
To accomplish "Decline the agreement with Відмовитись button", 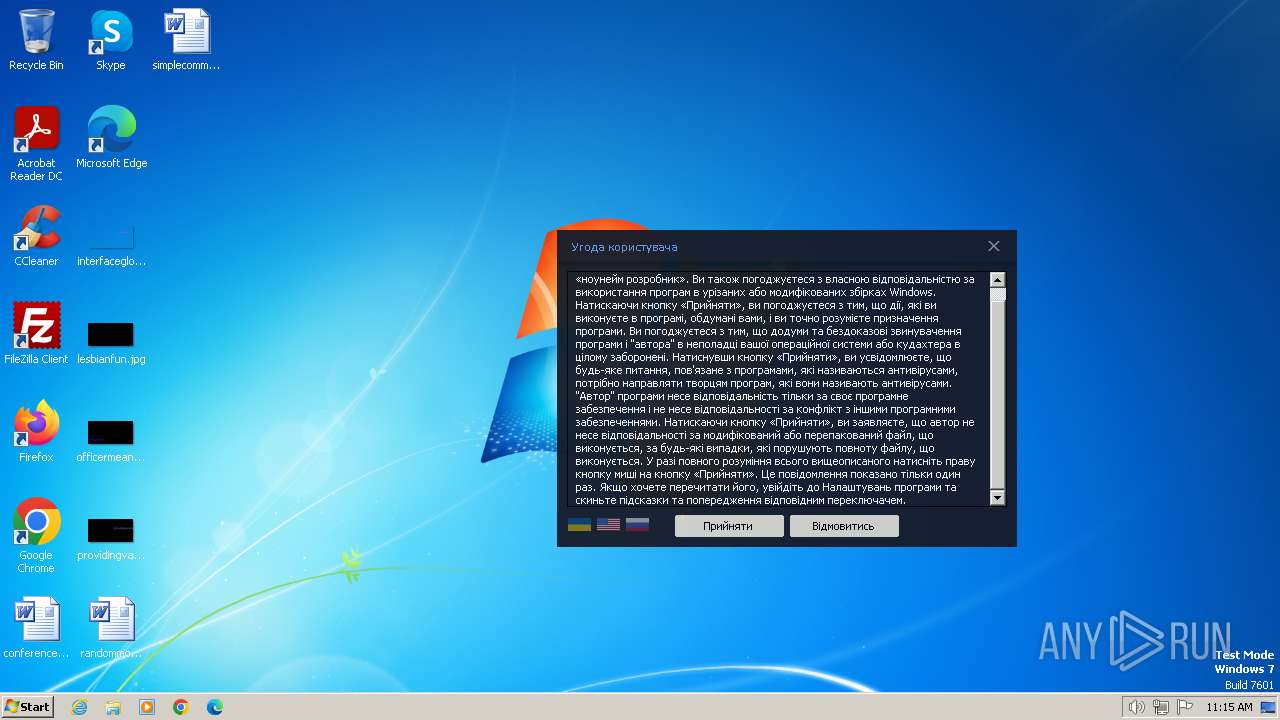I will [x=844, y=526].
